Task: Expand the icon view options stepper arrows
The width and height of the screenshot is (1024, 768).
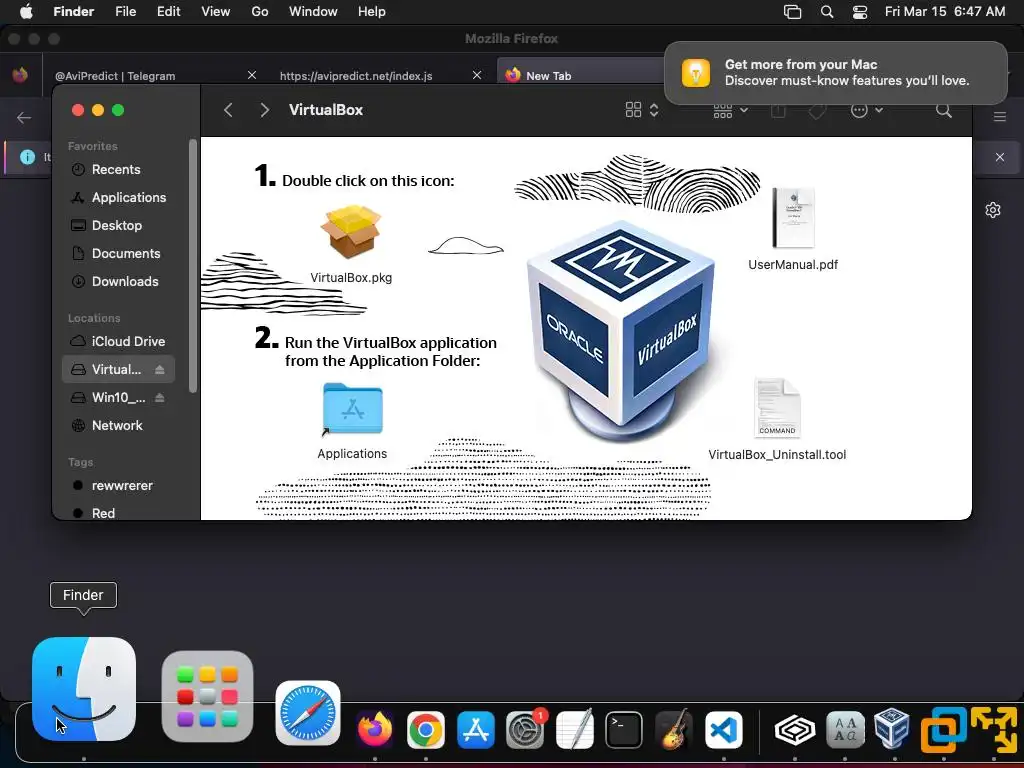Action: point(654,110)
